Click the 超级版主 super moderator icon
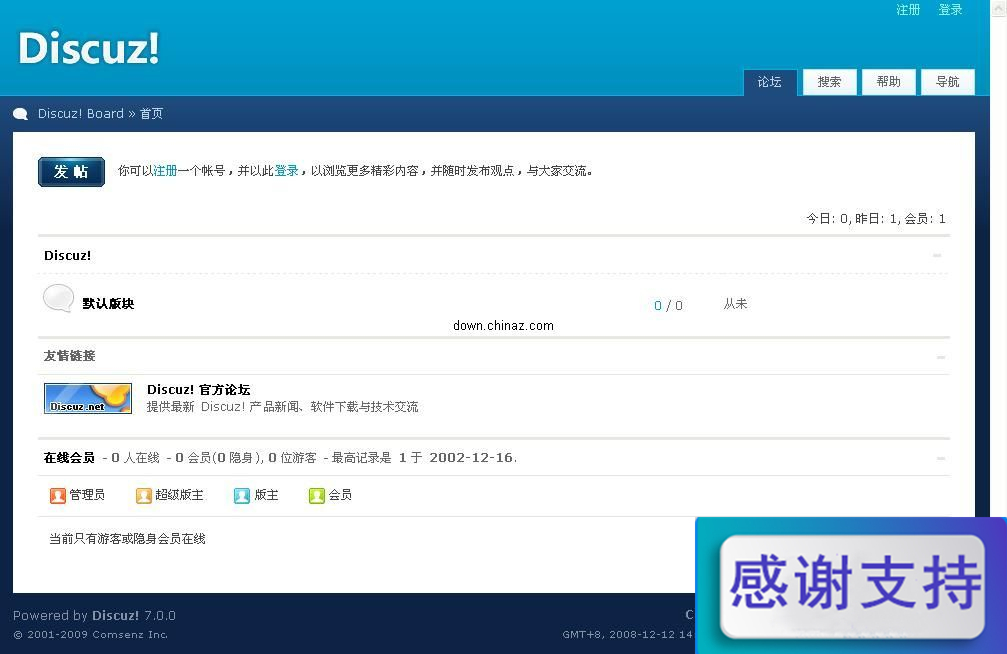 (144, 495)
